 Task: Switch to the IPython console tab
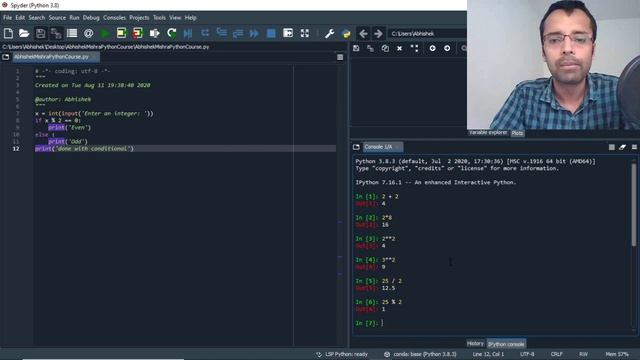pyautogui.click(x=506, y=344)
